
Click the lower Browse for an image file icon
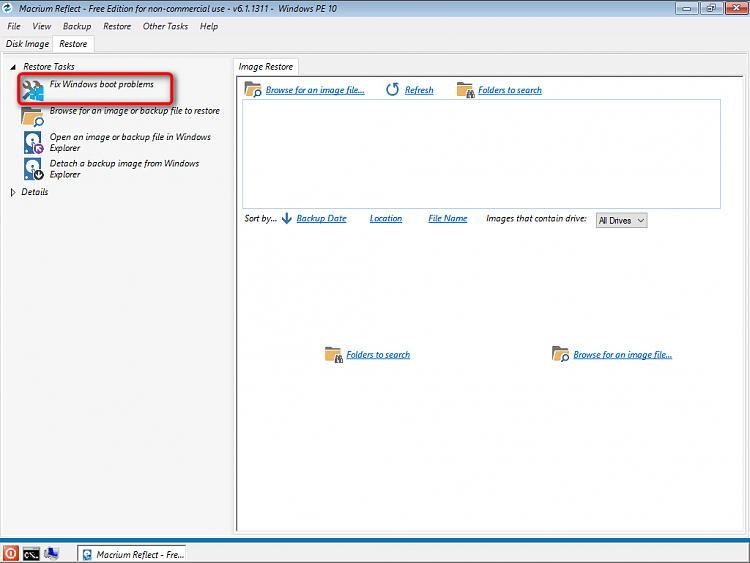pyautogui.click(x=560, y=354)
